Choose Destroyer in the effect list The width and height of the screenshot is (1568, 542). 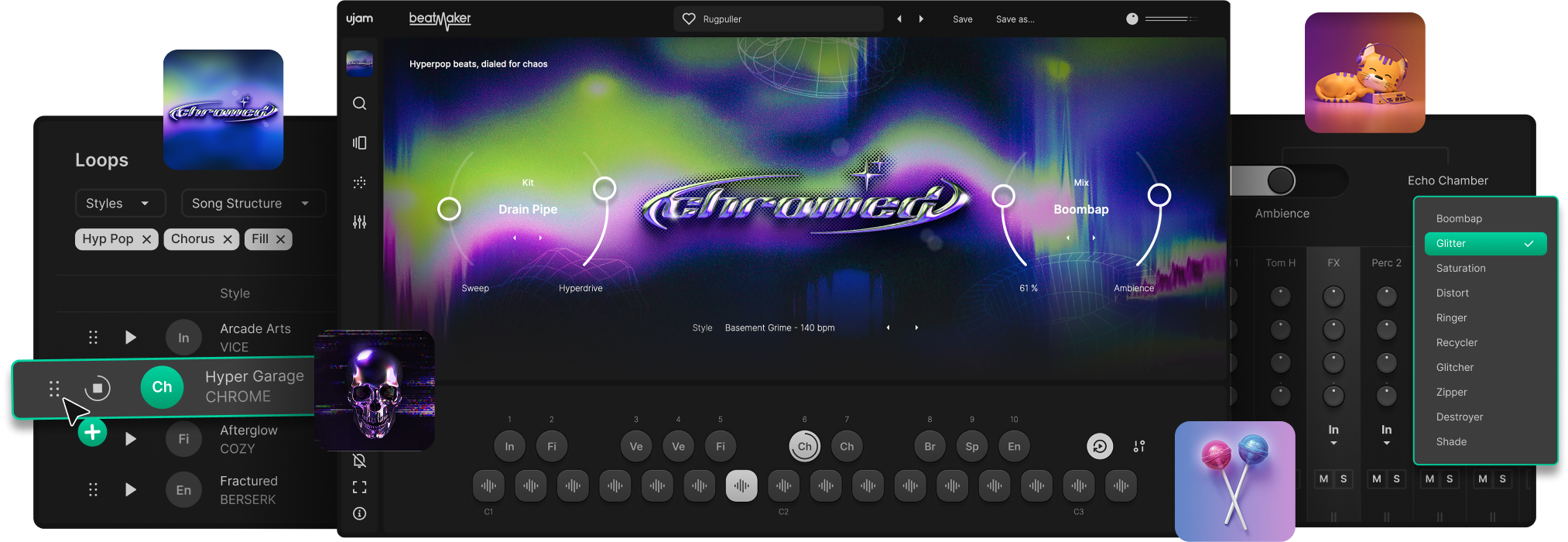[1460, 417]
